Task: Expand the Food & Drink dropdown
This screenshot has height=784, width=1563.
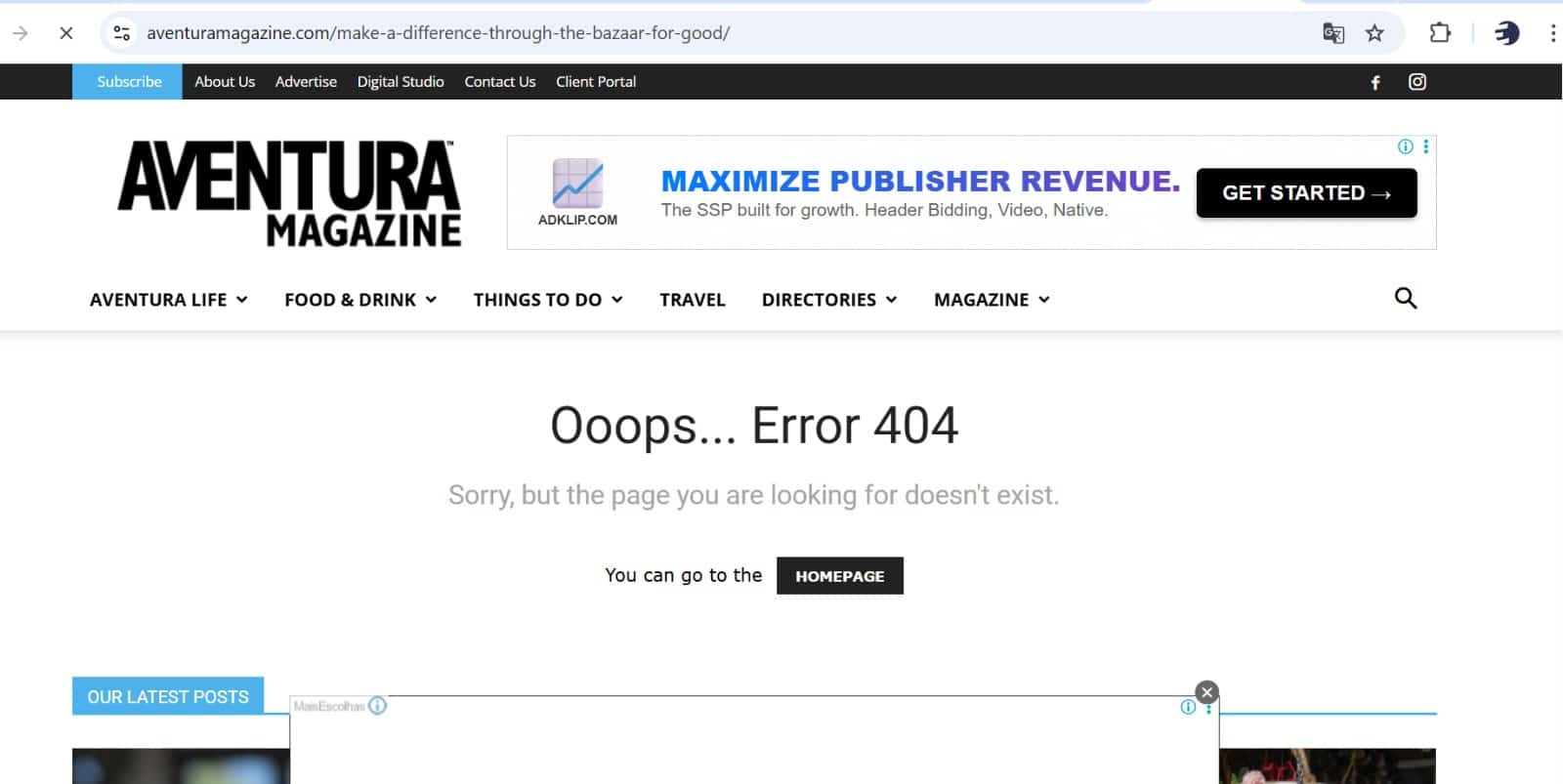Action: tap(359, 300)
